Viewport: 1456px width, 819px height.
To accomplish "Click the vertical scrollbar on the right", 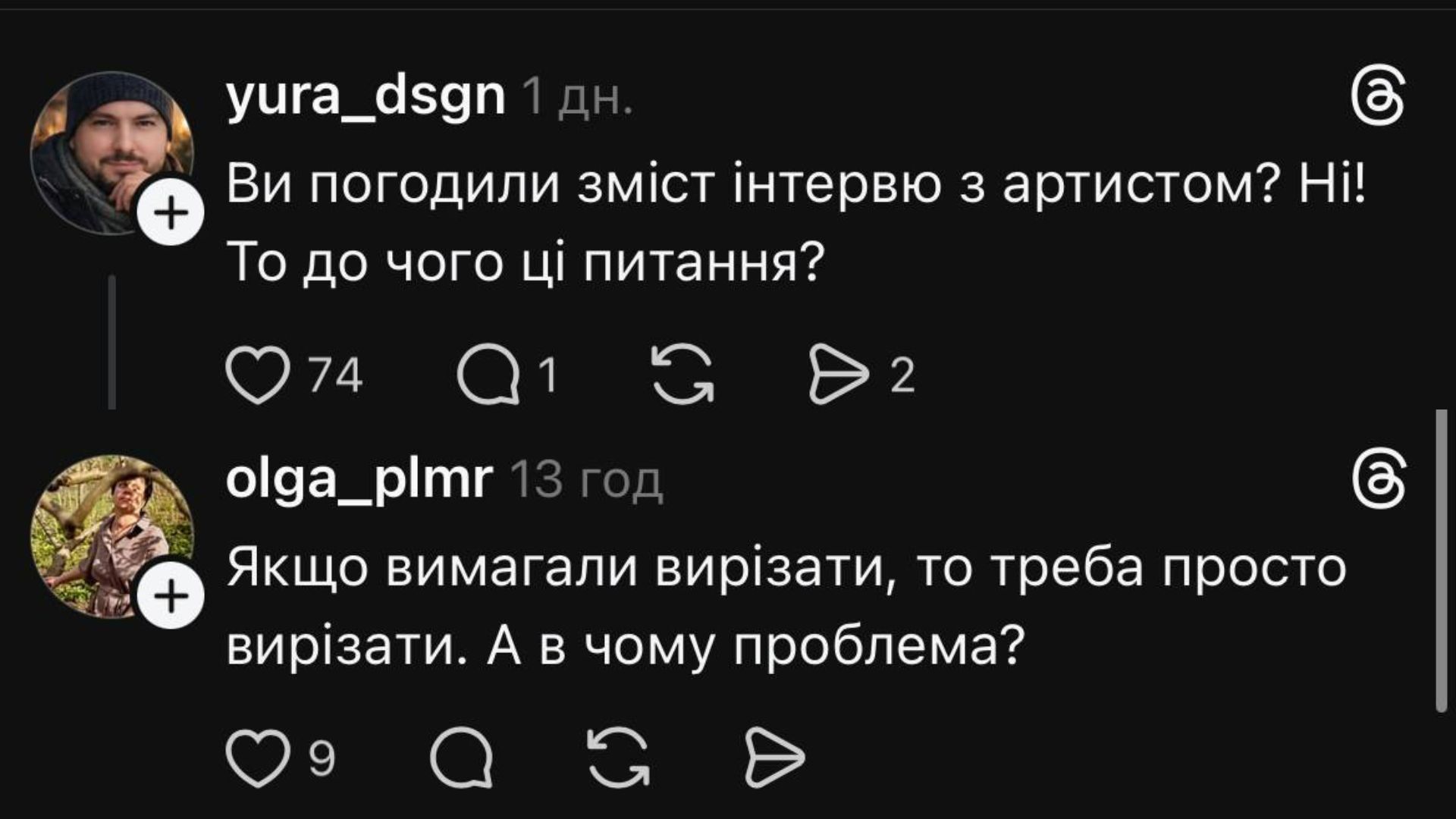I will click(1442, 561).
